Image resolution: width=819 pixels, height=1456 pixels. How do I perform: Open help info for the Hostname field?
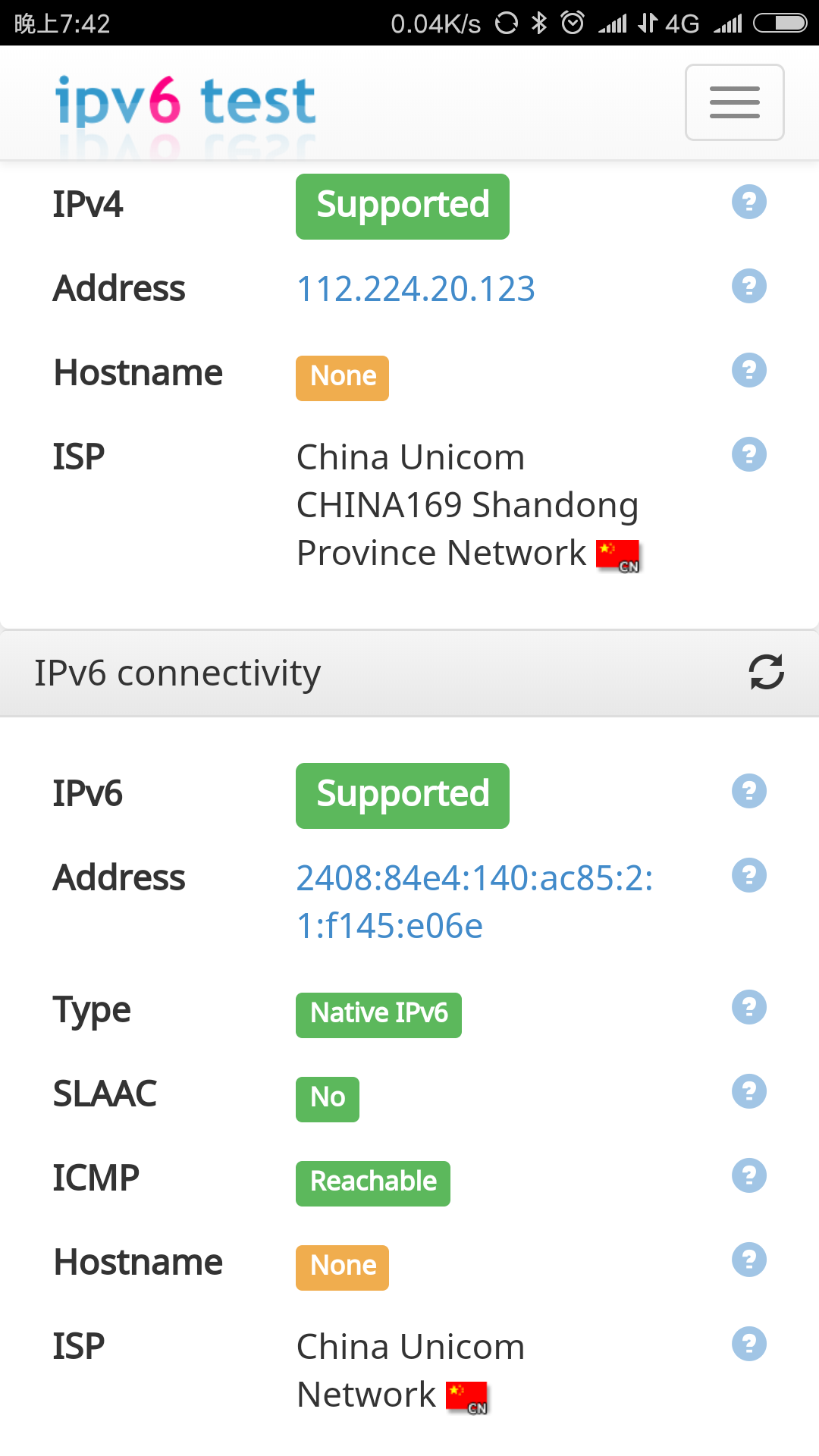coord(748,369)
